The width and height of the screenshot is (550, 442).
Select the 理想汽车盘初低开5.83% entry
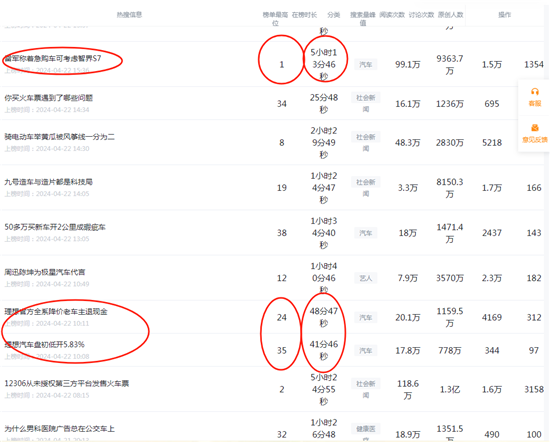[x=44, y=344]
